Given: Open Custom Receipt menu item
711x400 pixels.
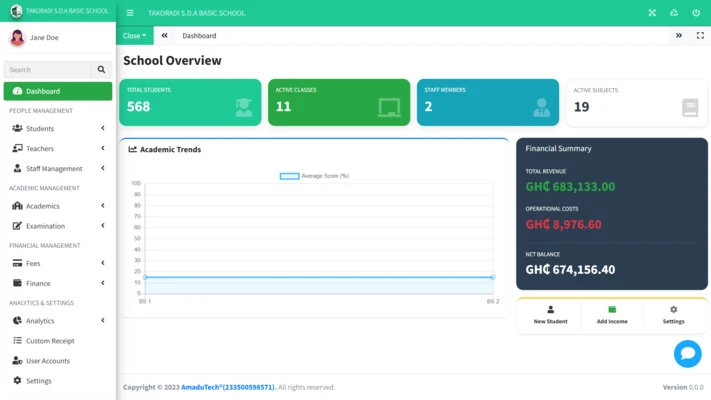Looking at the screenshot, I should [x=58, y=341].
